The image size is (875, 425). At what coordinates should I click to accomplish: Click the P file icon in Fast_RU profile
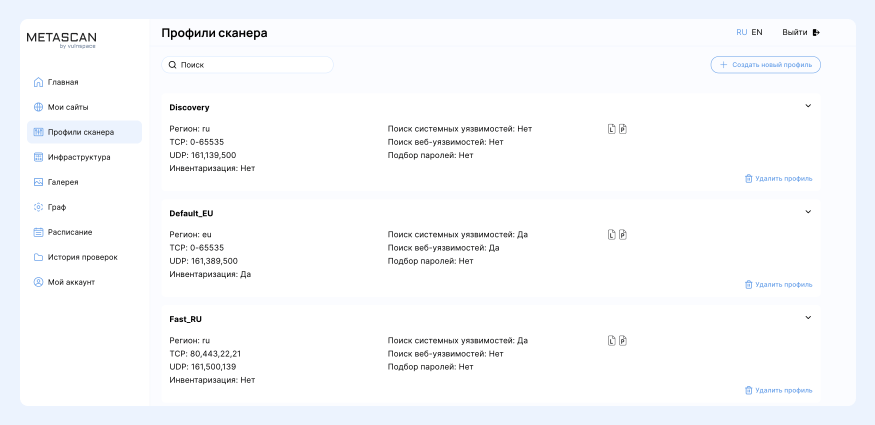[x=622, y=340]
